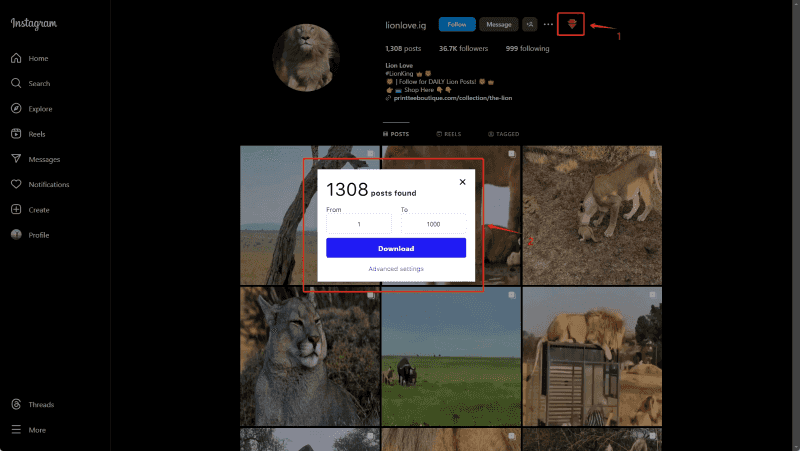Expand the More menu in sidebar
This screenshot has height=451, width=800.
[16, 430]
